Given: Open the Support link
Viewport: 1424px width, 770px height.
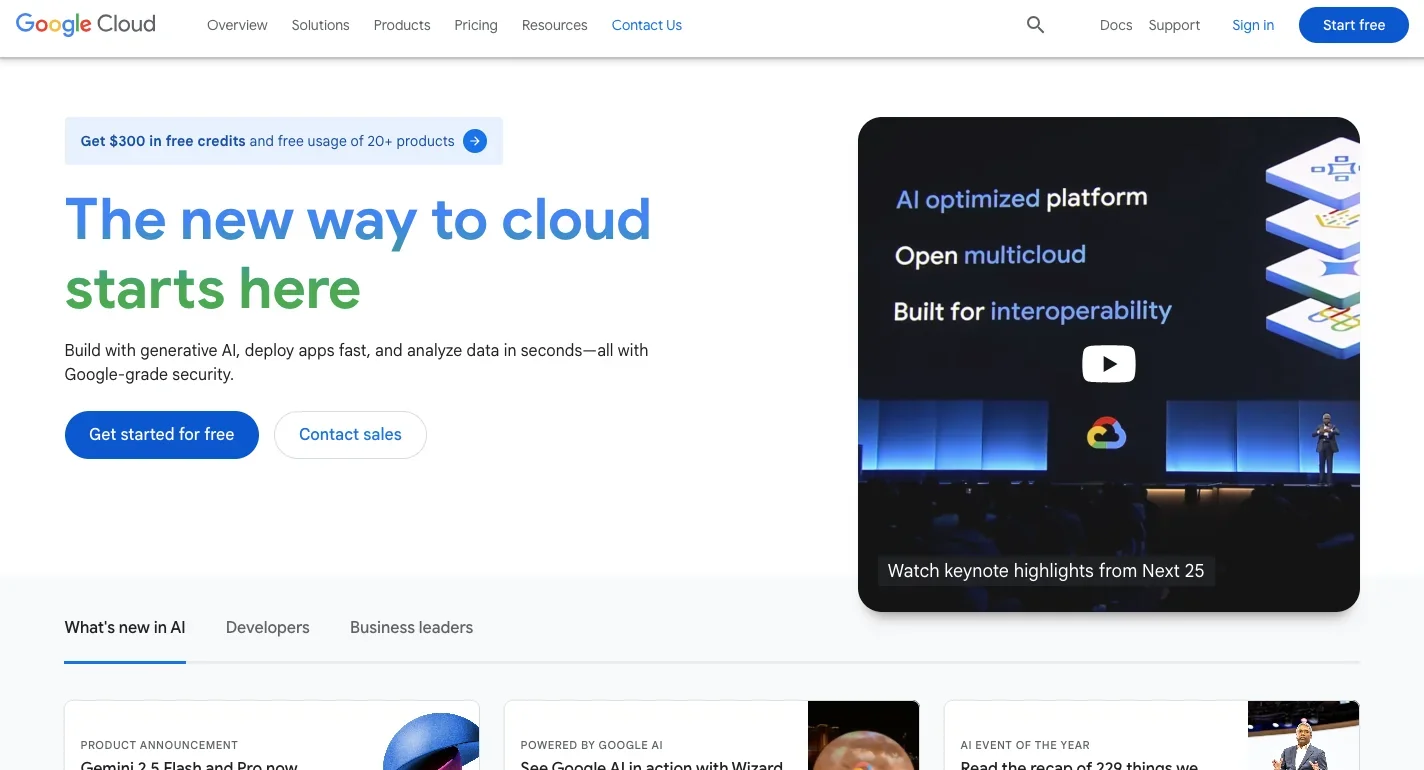Looking at the screenshot, I should click(x=1174, y=25).
